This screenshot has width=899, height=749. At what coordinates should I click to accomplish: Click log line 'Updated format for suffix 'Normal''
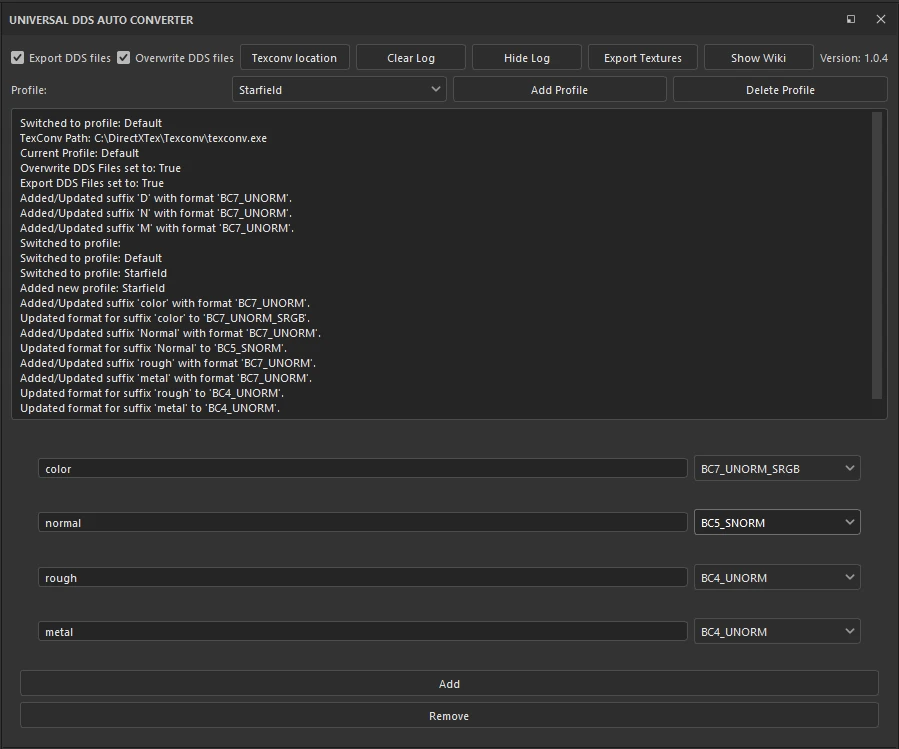tap(153, 348)
